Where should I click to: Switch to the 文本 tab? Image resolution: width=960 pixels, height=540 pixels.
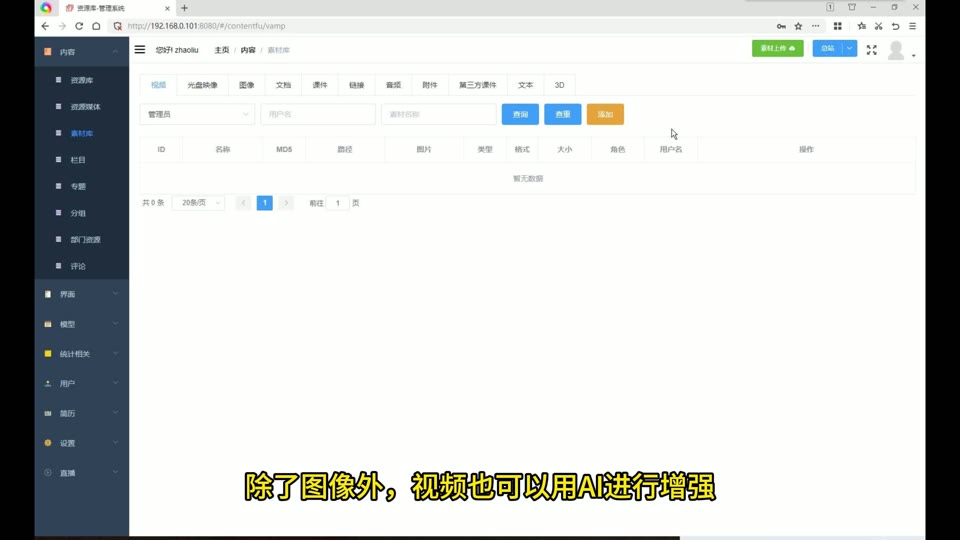tap(525, 85)
